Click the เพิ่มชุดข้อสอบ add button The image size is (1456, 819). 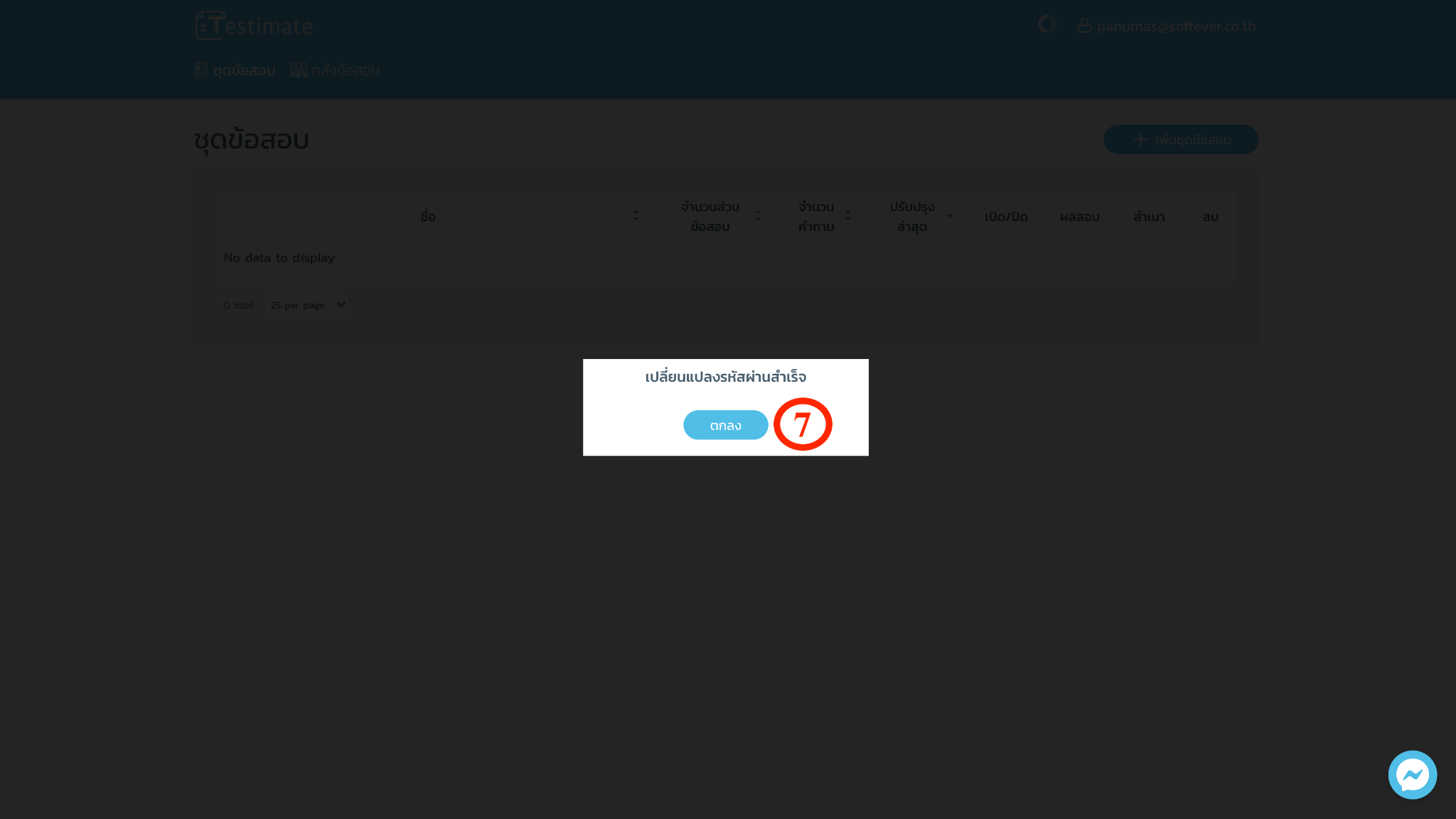click(1181, 140)
